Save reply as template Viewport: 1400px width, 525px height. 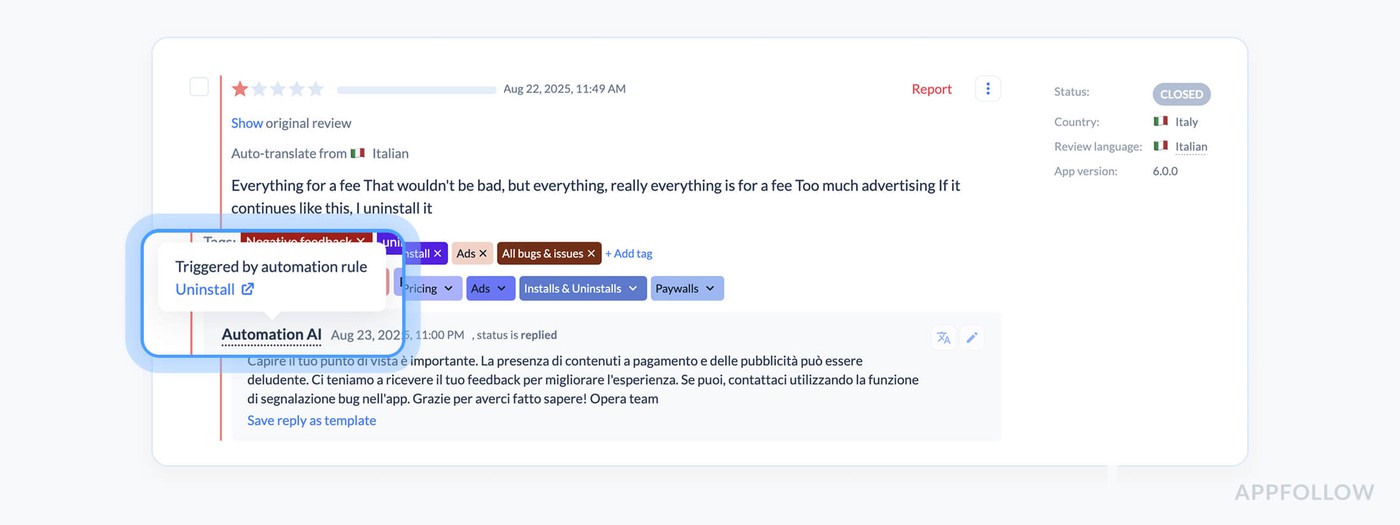[x=312, y=421]
